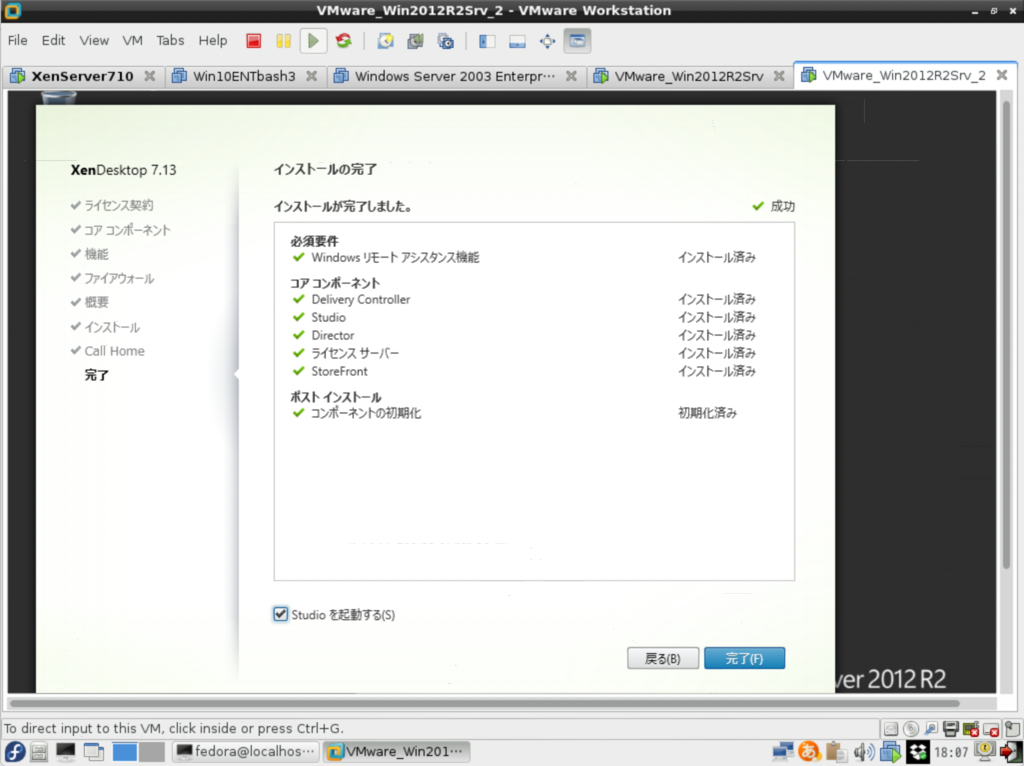Click the network connection tray icon

click(782, 752)
